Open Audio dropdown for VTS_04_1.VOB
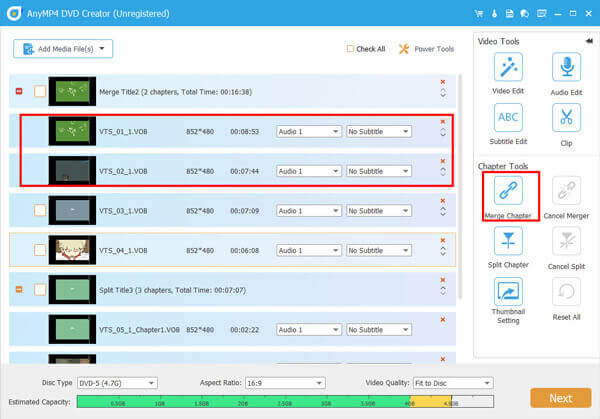600x419 pixels. point(308,250)
